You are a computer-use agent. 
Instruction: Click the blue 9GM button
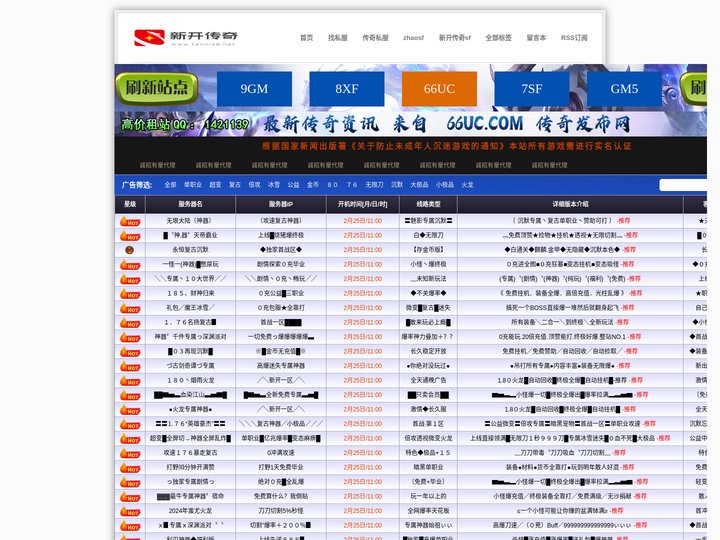[254, 89]
